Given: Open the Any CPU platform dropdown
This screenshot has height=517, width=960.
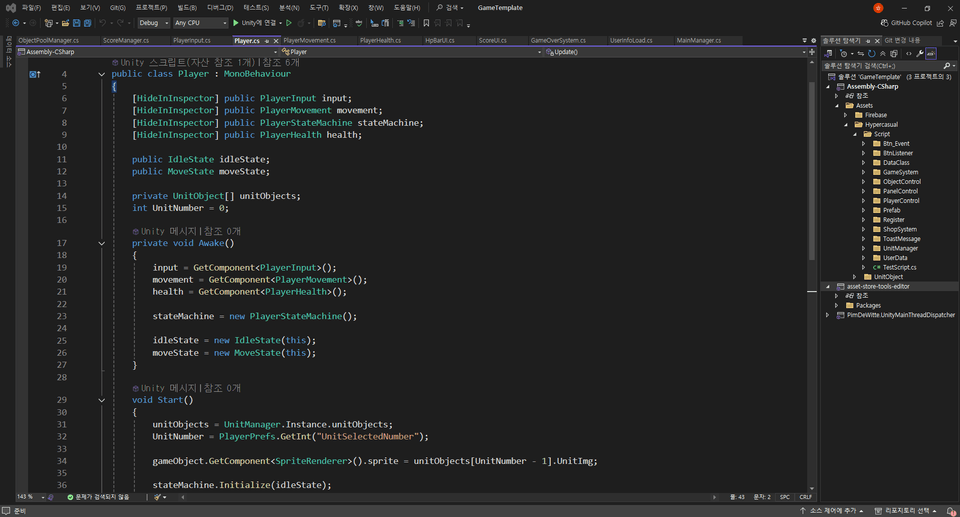Looking at the screenshot, I should click(x=200, y=23).
